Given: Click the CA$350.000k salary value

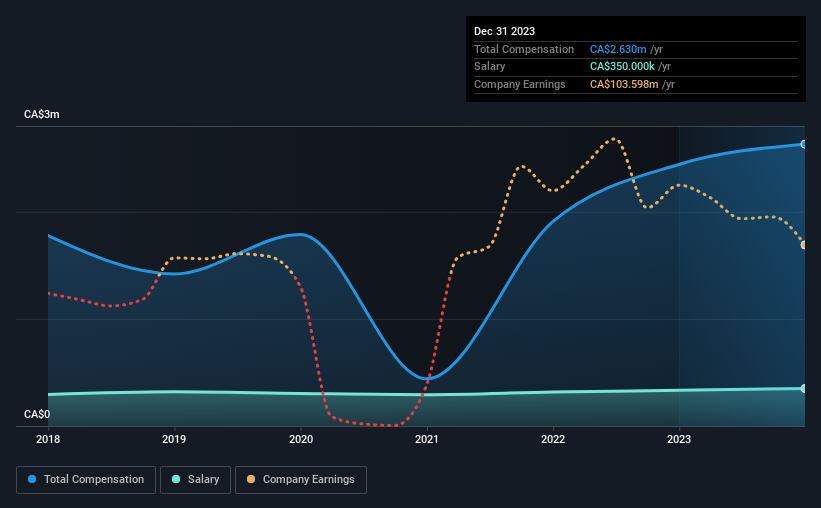Looking at the screenshot, I should tap(622, 67).
